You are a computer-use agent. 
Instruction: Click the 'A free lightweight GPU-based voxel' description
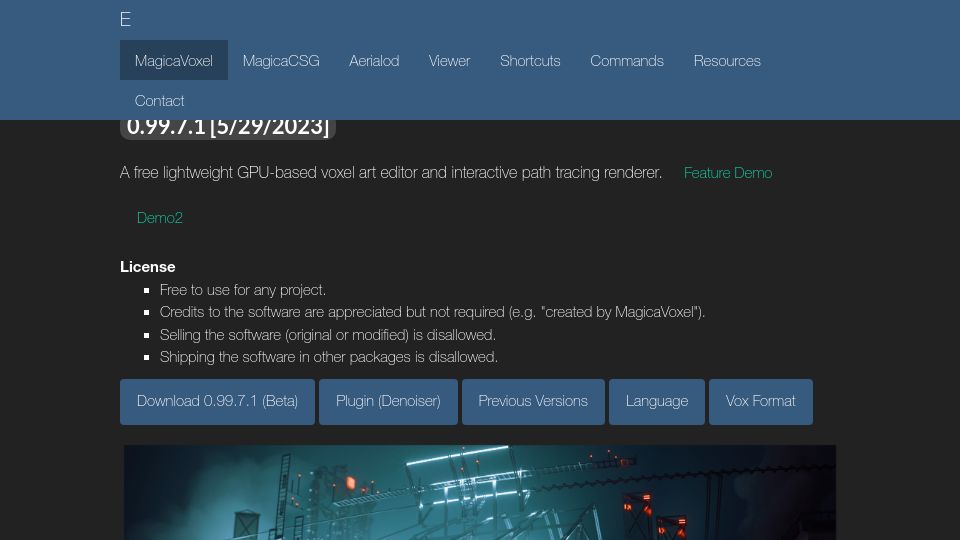(x=391, y=173)
